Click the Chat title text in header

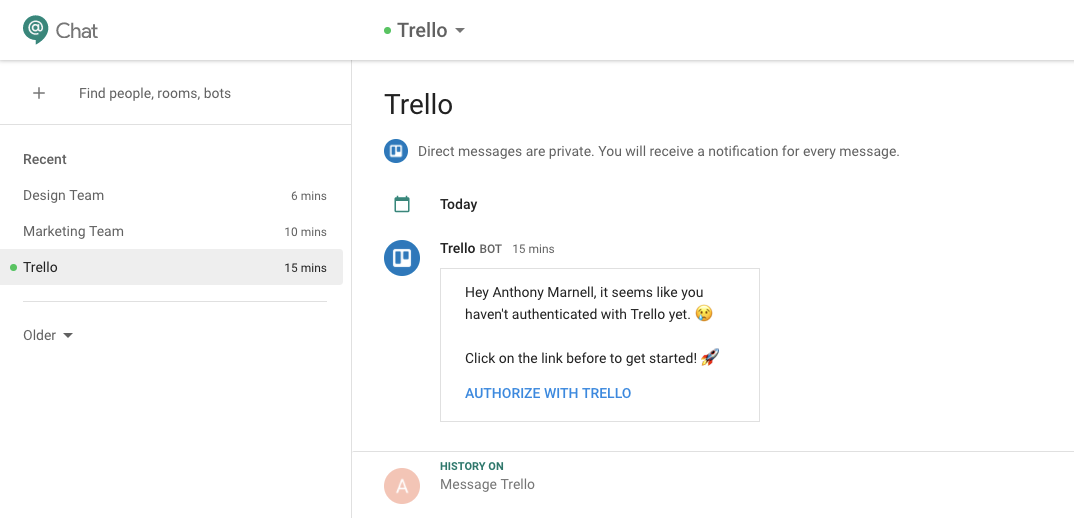(x=77, y=31)
